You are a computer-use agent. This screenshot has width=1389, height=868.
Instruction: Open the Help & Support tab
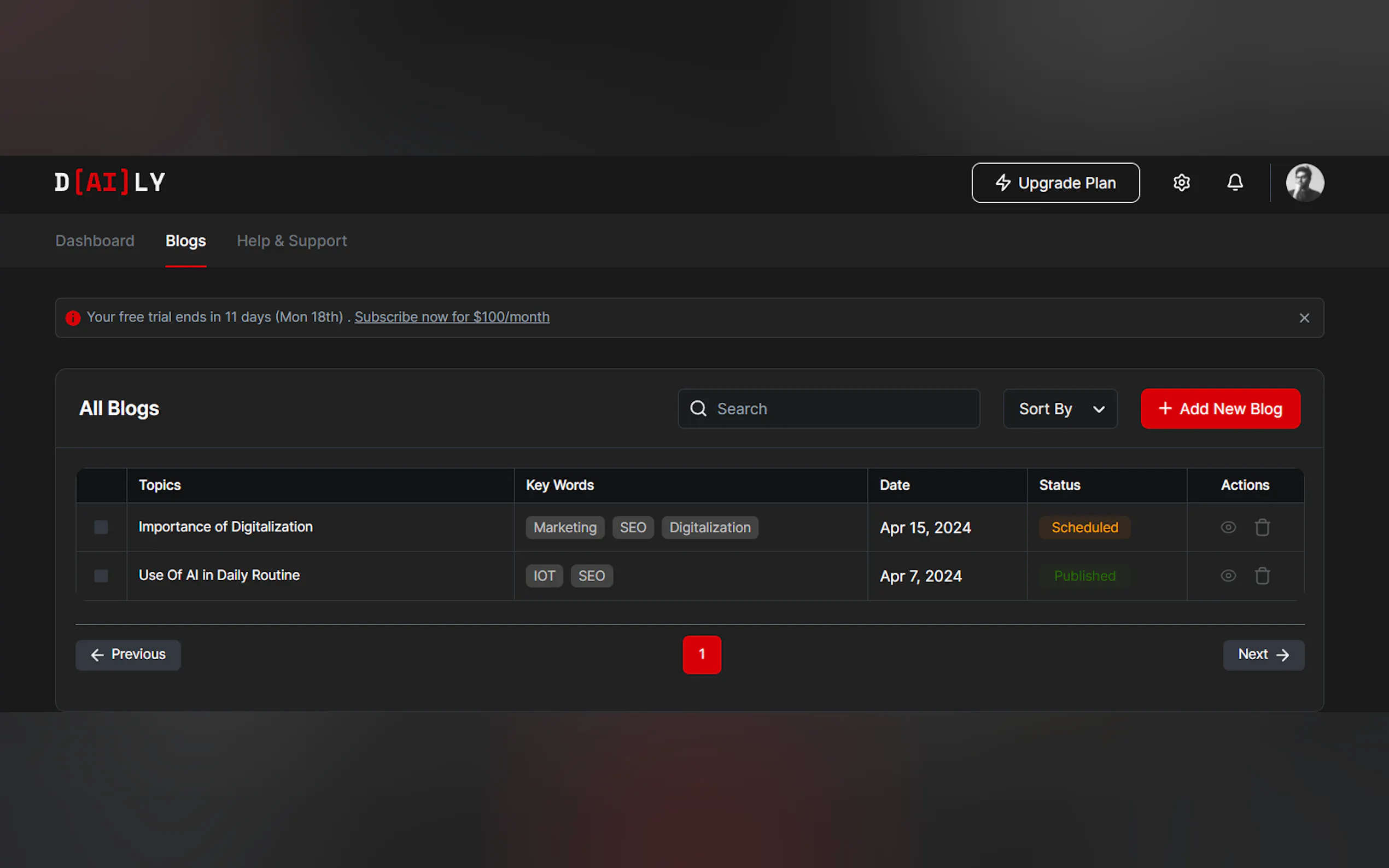coord(291,241)
